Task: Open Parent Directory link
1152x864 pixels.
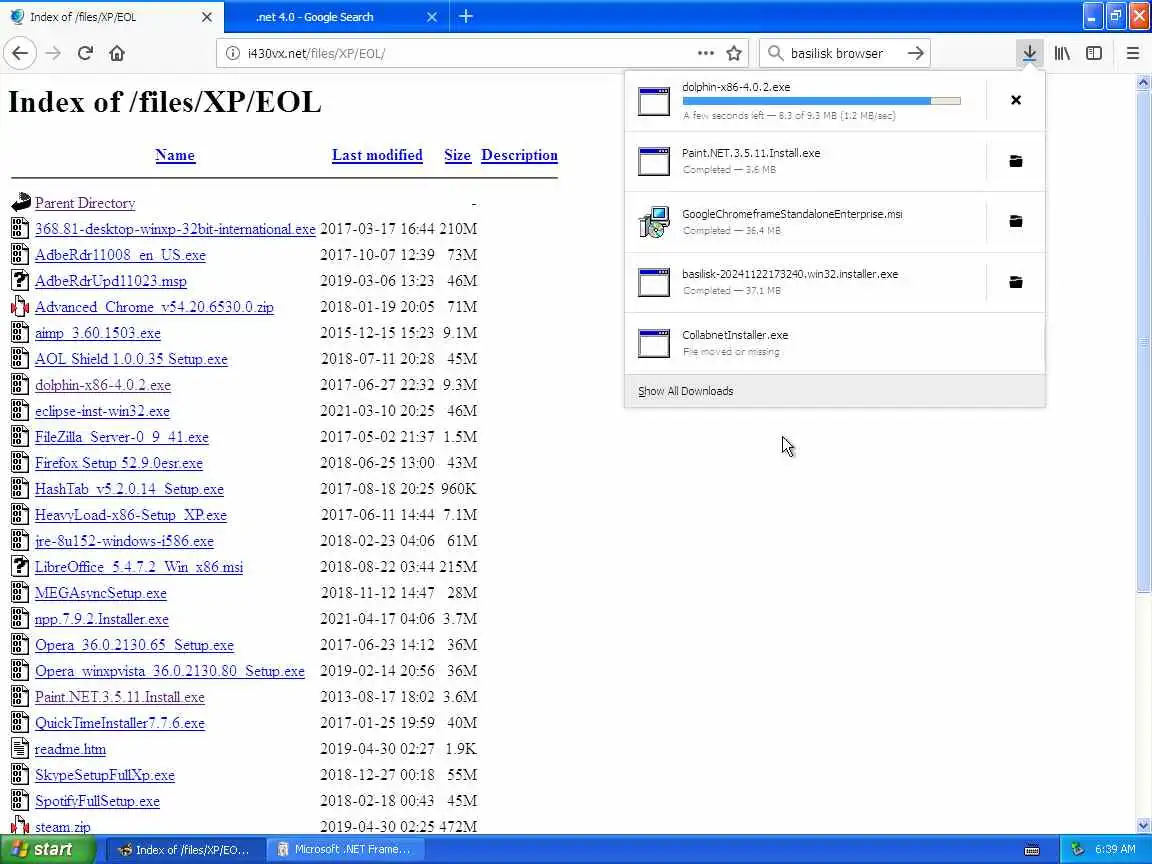Action: coord(85,203)
